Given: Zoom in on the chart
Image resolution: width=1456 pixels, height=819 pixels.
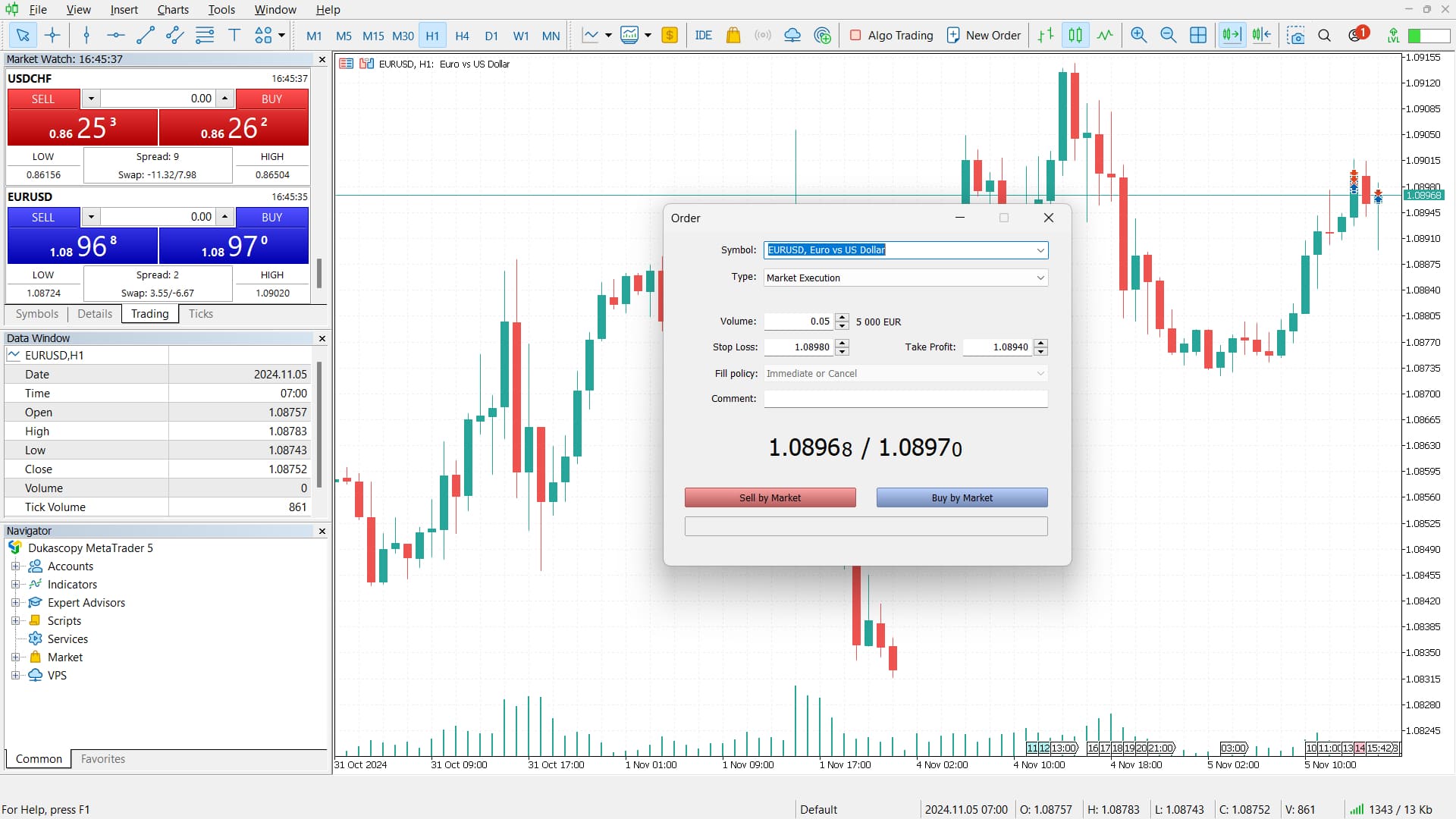Looking at the screenshot, I should coord(1139,35).
